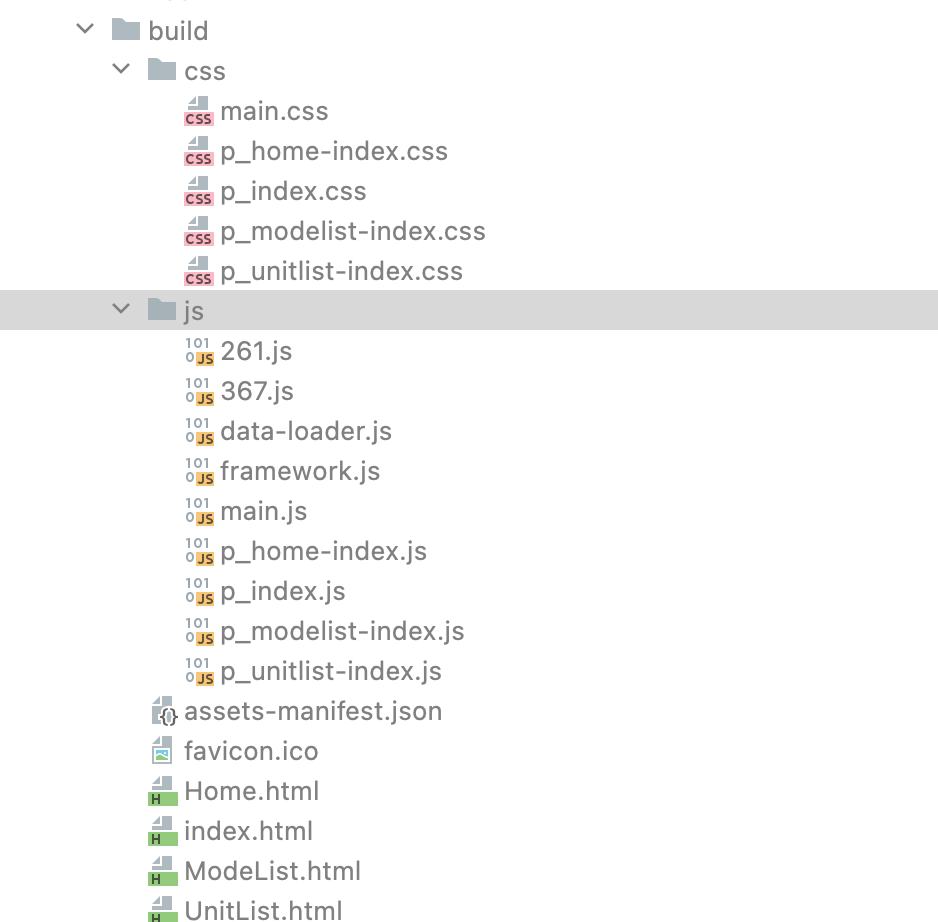
Task: Select p_modelist-index.css in the tree
Action: click(x=353, y=231)
